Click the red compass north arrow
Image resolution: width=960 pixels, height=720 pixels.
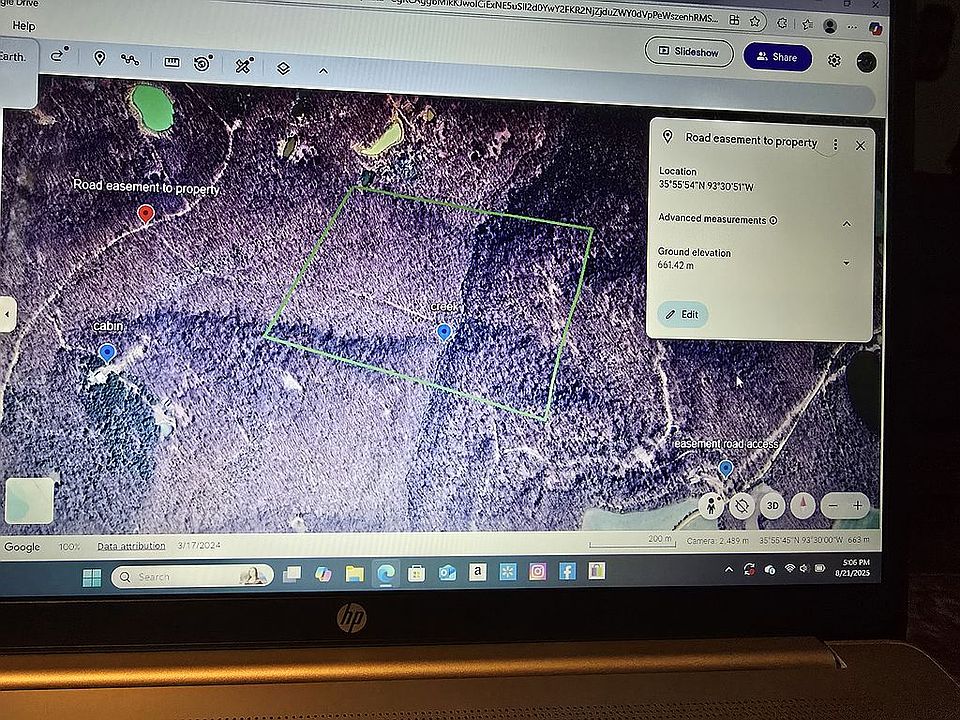pyautogui.click(x=802, y=506)
